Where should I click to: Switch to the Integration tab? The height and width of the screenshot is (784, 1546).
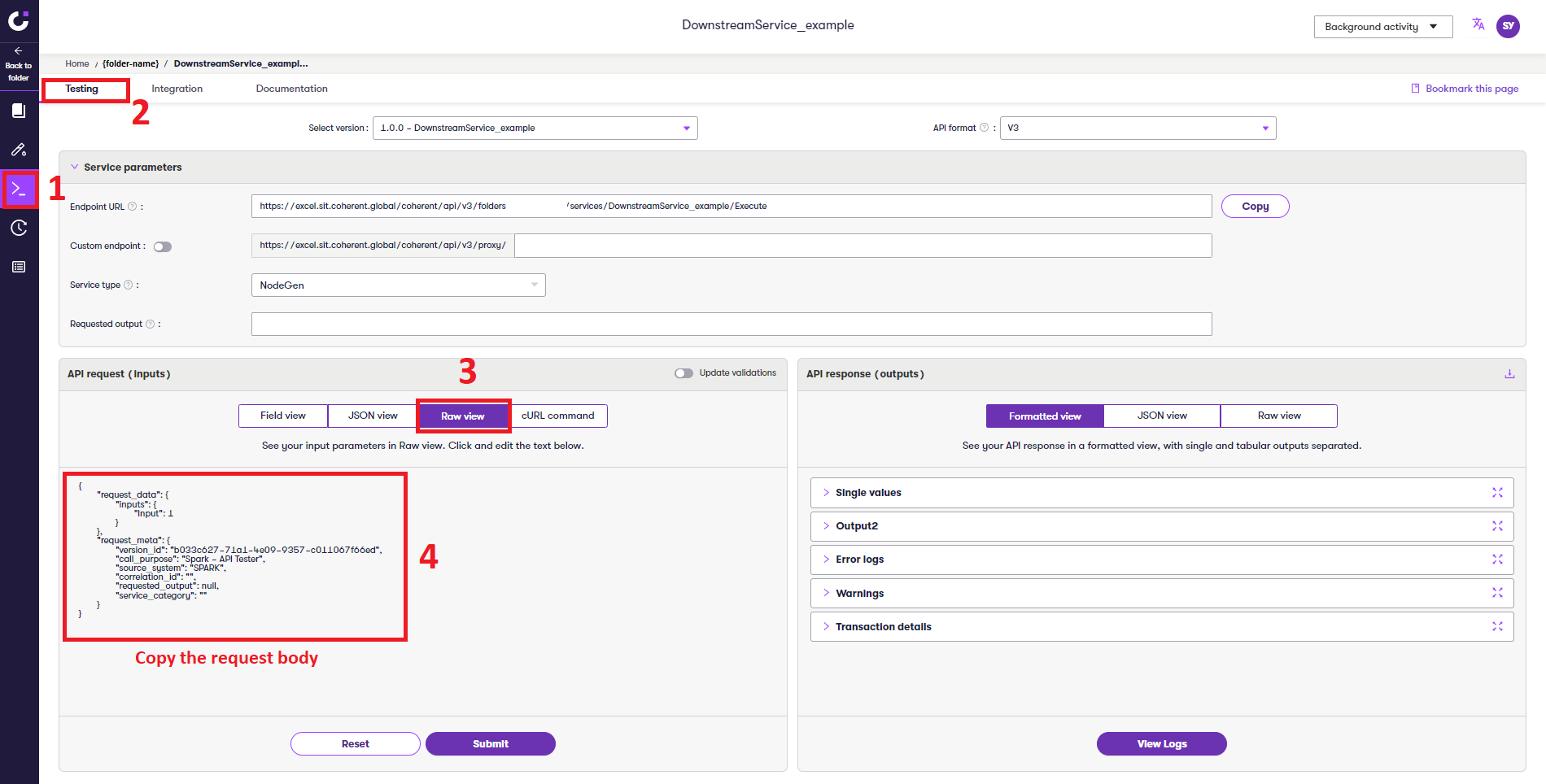177,89
